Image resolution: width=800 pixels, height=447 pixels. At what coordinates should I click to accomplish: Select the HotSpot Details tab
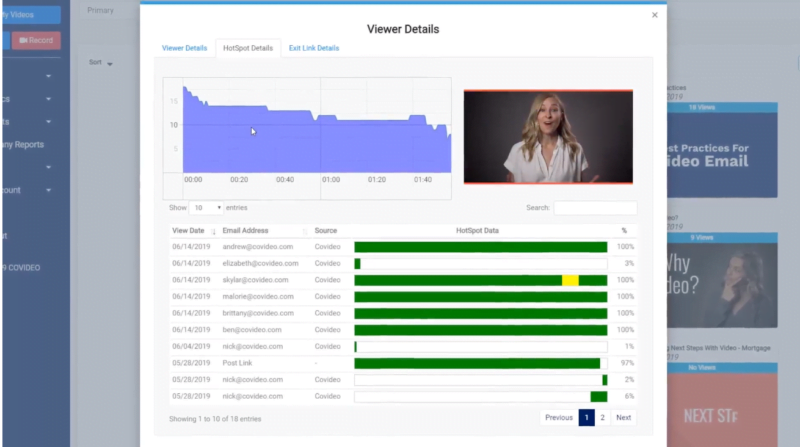248,48
